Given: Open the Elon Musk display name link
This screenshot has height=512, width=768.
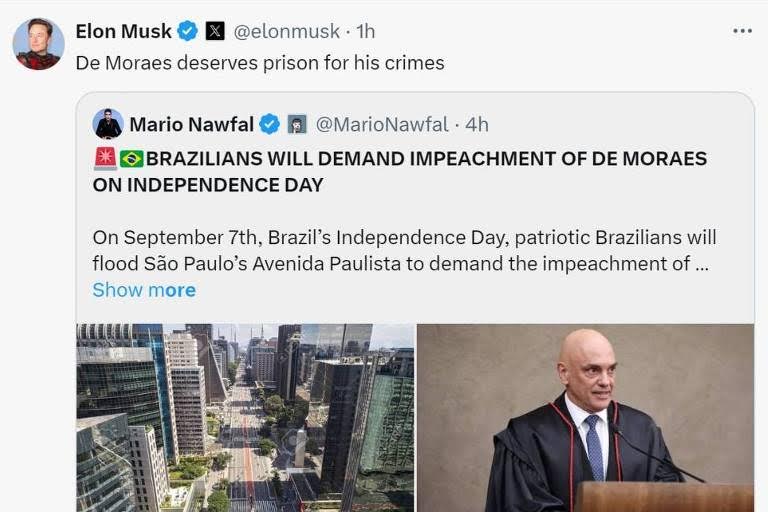Looking at the screenshot, I should pos(124,31).
